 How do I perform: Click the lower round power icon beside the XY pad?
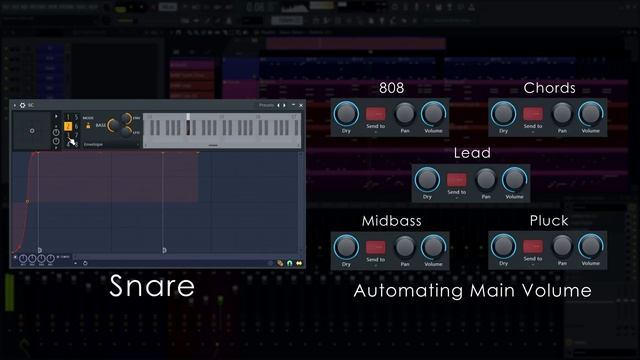[56, 141]
